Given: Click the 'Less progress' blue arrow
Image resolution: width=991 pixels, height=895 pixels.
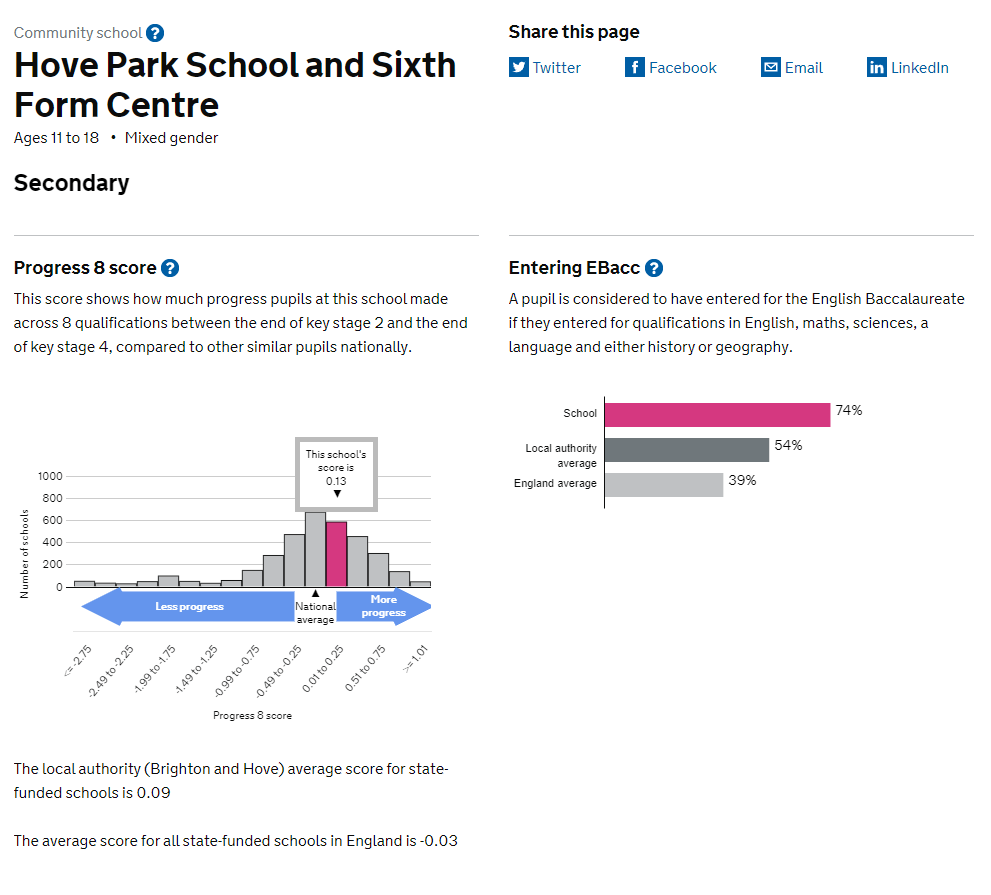Looking at the screenshot, I should click(188, 607).
